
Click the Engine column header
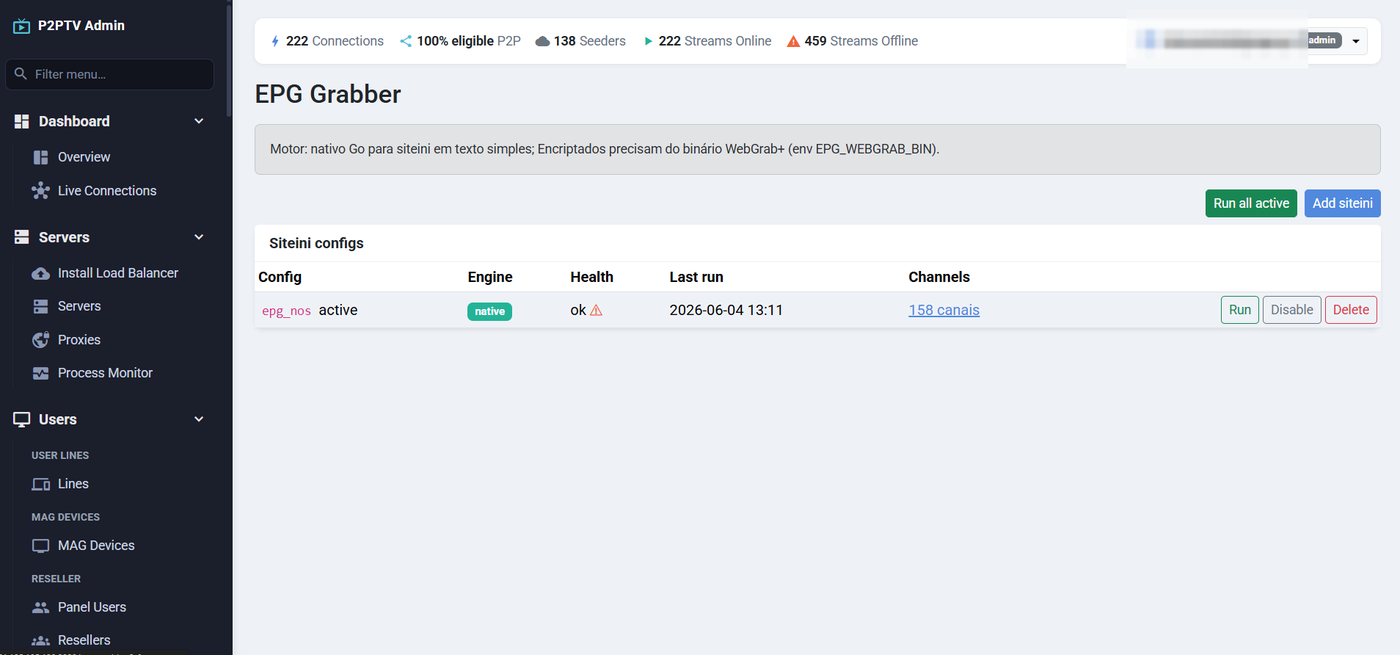pos(490,277)
